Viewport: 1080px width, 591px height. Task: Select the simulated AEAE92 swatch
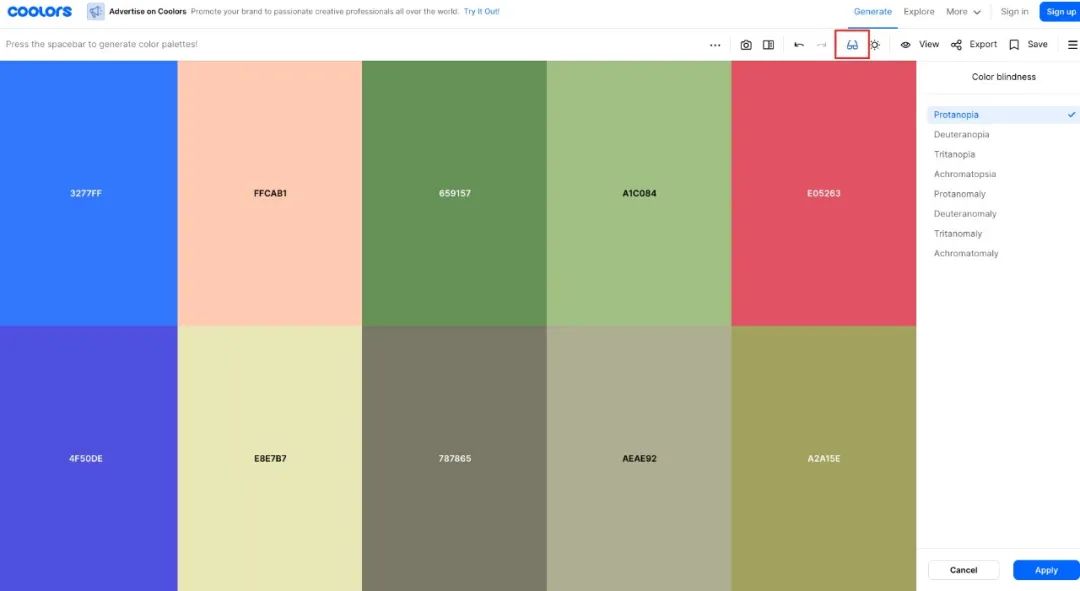click(x=639, y=458)
